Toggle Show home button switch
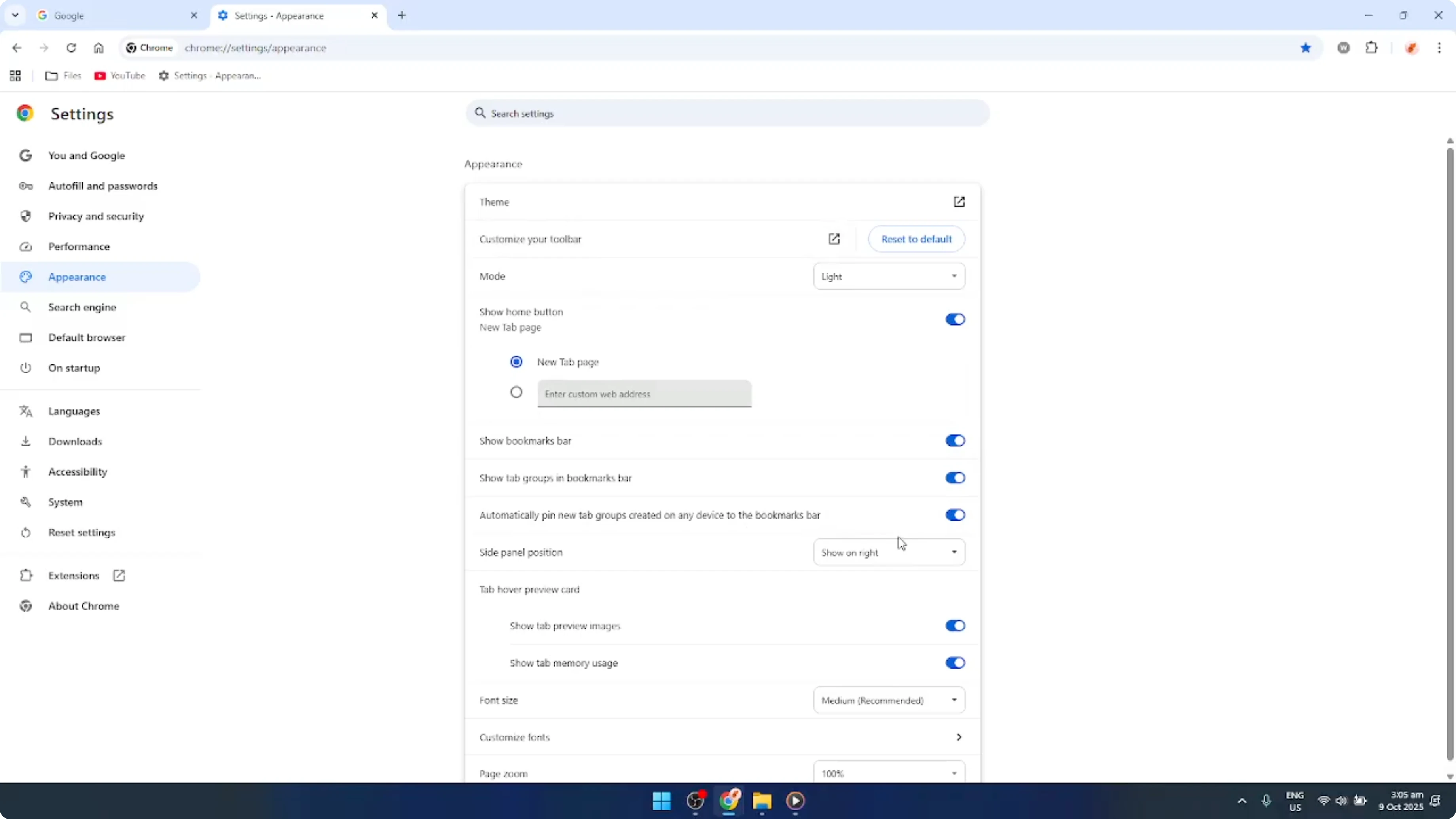 (x=955, y=319)
